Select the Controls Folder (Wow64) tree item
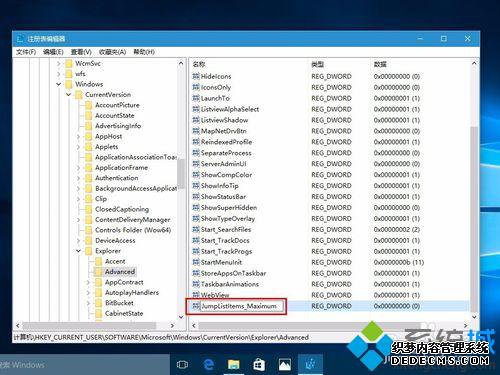 tap(133, 230)
